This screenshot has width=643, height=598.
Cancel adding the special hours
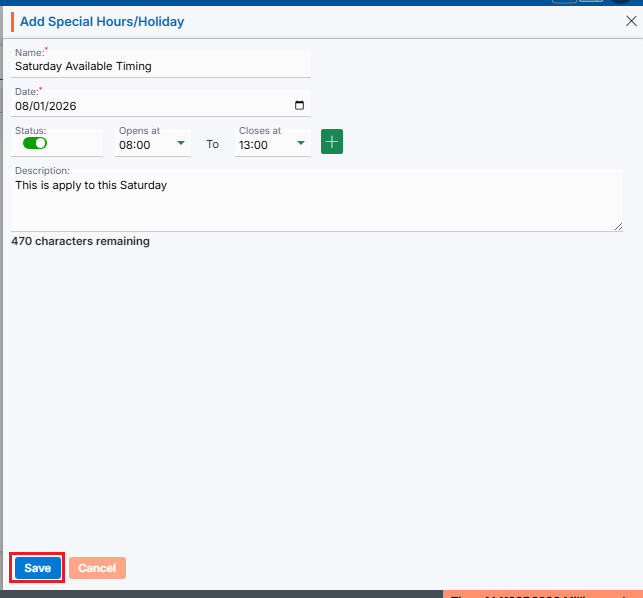(x=97, y=568)
